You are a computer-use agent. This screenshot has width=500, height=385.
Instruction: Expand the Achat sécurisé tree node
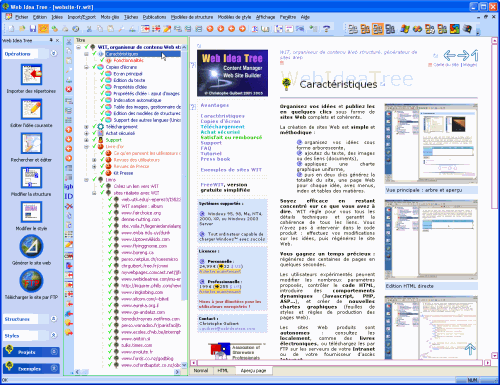(x=86, y=133)
